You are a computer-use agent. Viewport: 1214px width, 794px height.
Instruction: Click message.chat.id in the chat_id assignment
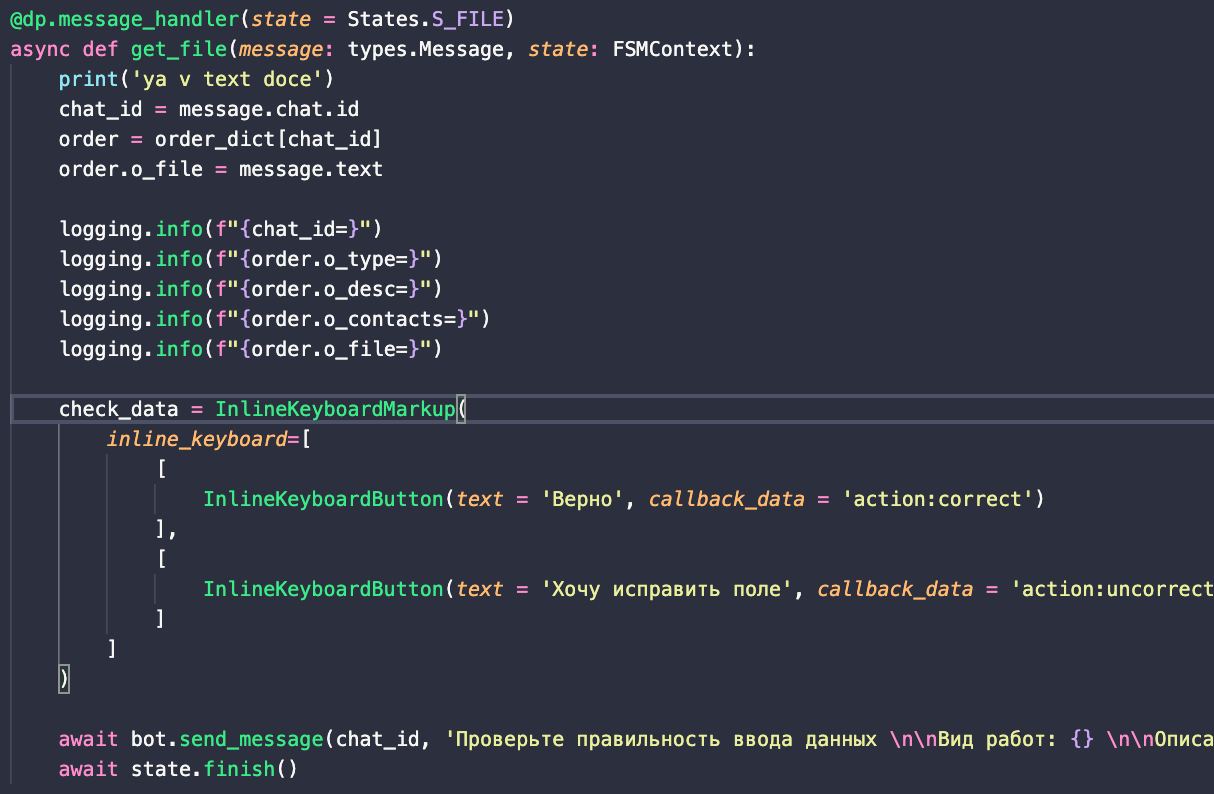[268, 109]
